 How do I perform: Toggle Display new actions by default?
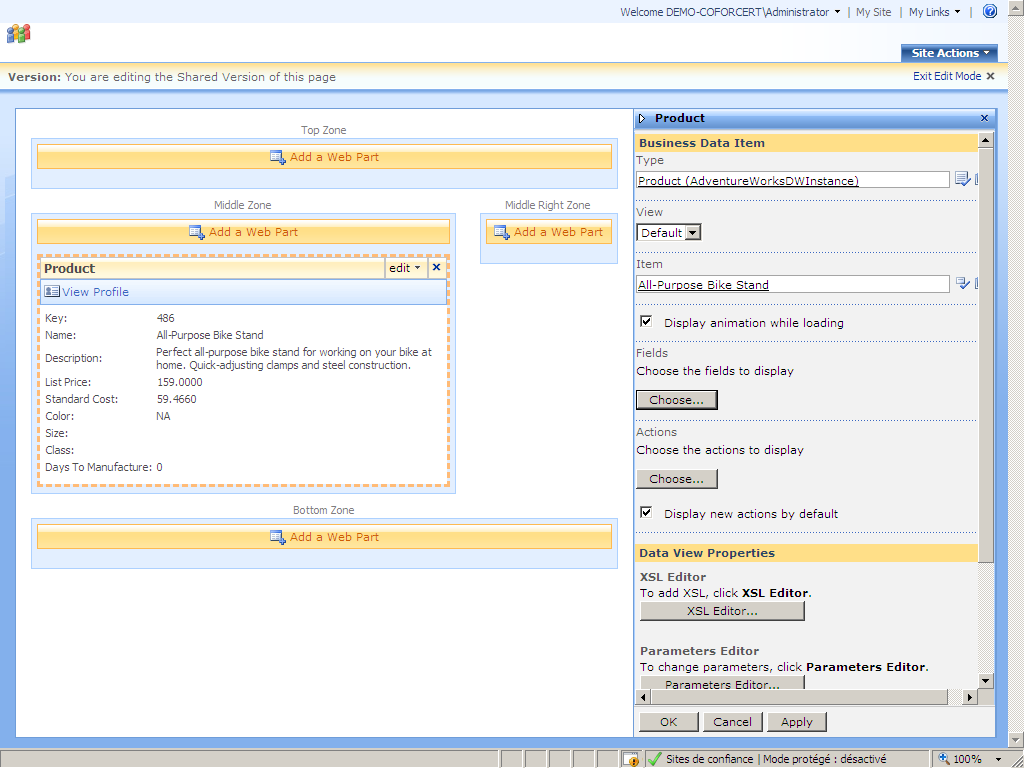coord(646,512)
